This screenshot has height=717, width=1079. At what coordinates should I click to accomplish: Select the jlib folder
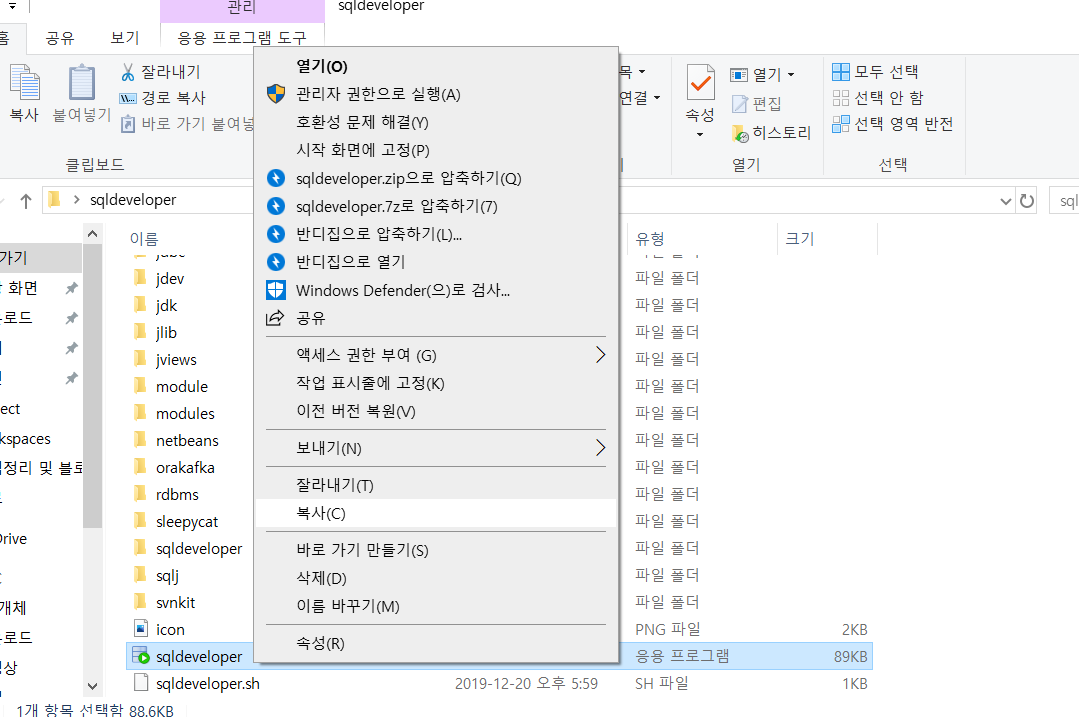pos(166,332)
